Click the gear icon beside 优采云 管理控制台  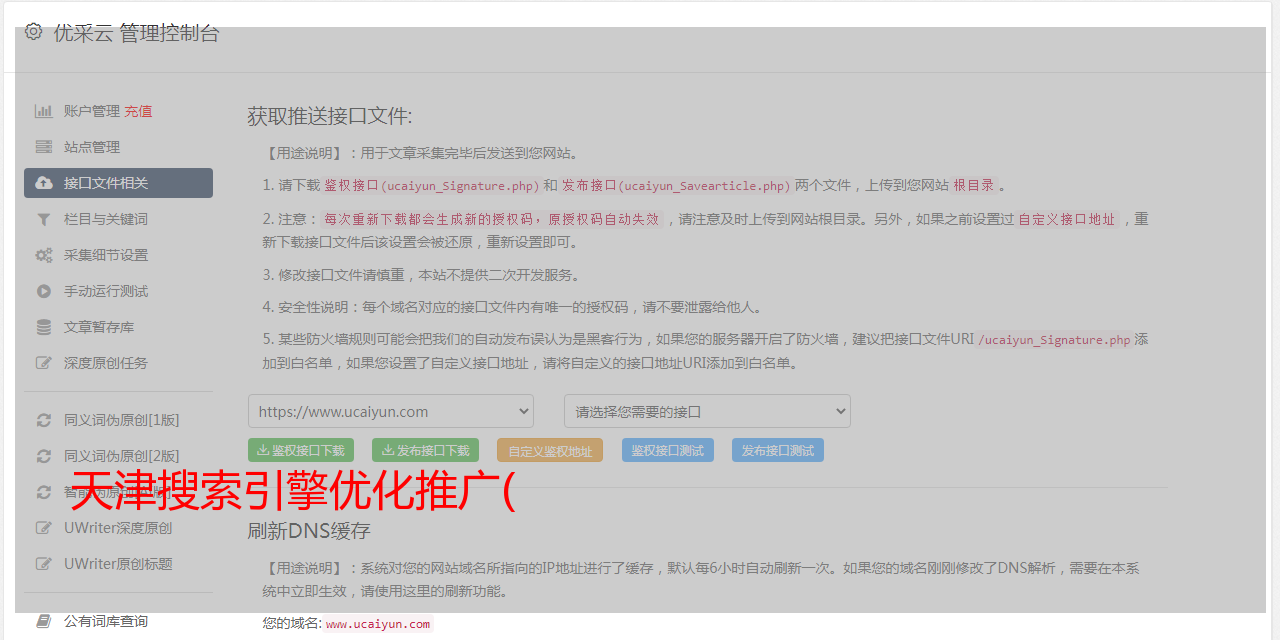click(34, 32)
